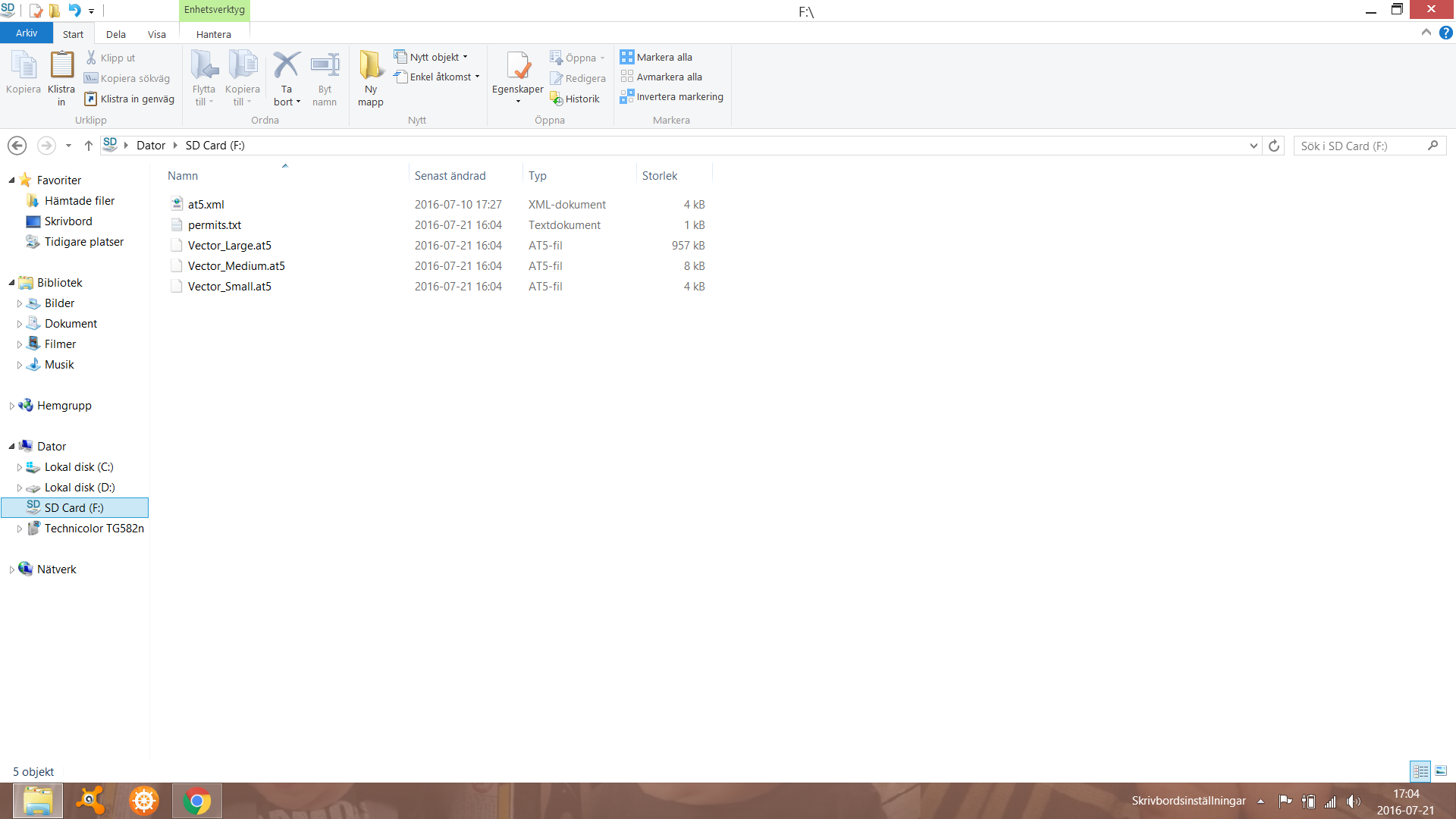Expand Lokal disk (C:) tree node

tap(20, 468)
